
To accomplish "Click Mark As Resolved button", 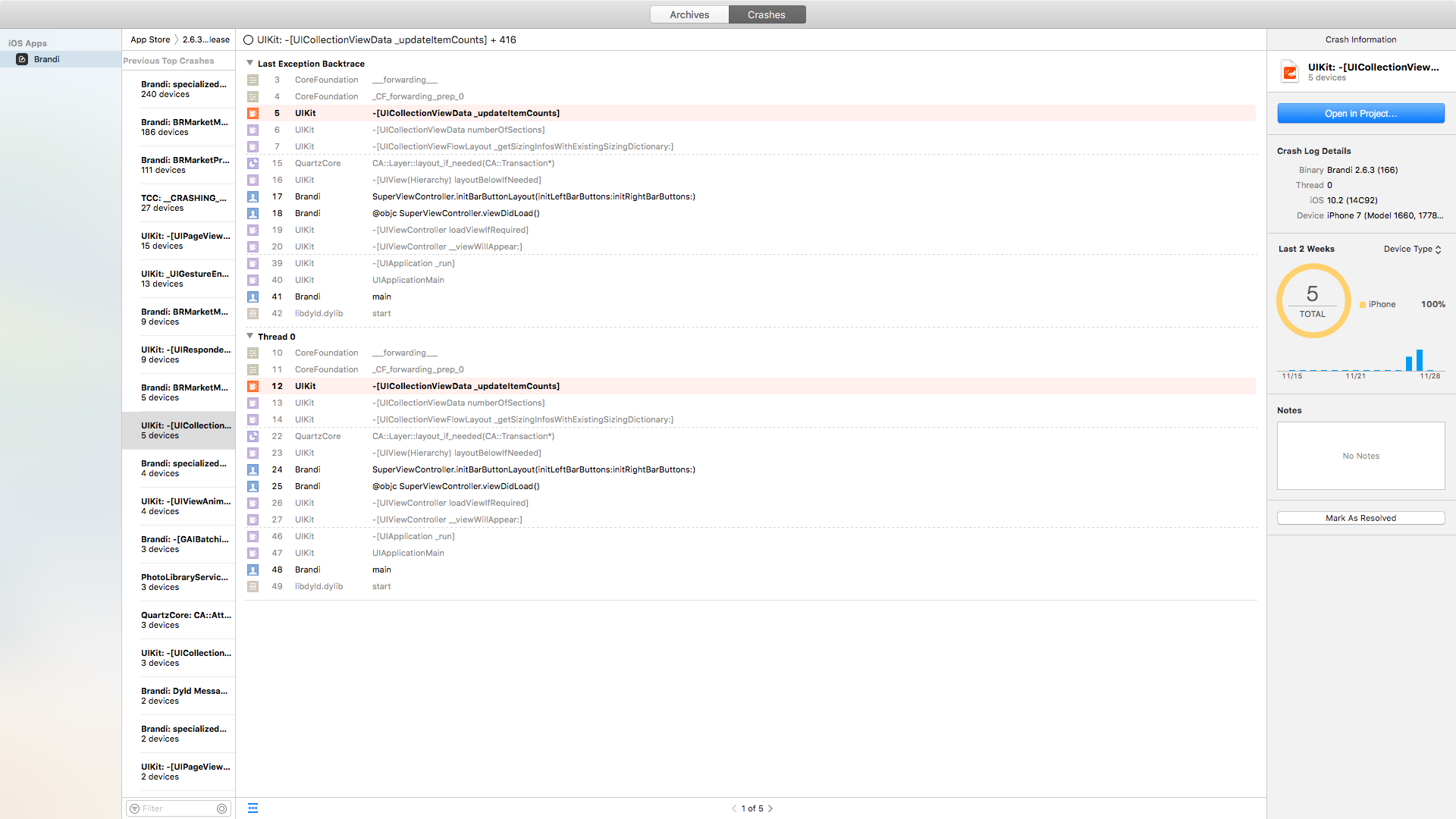I will 1360,518.
